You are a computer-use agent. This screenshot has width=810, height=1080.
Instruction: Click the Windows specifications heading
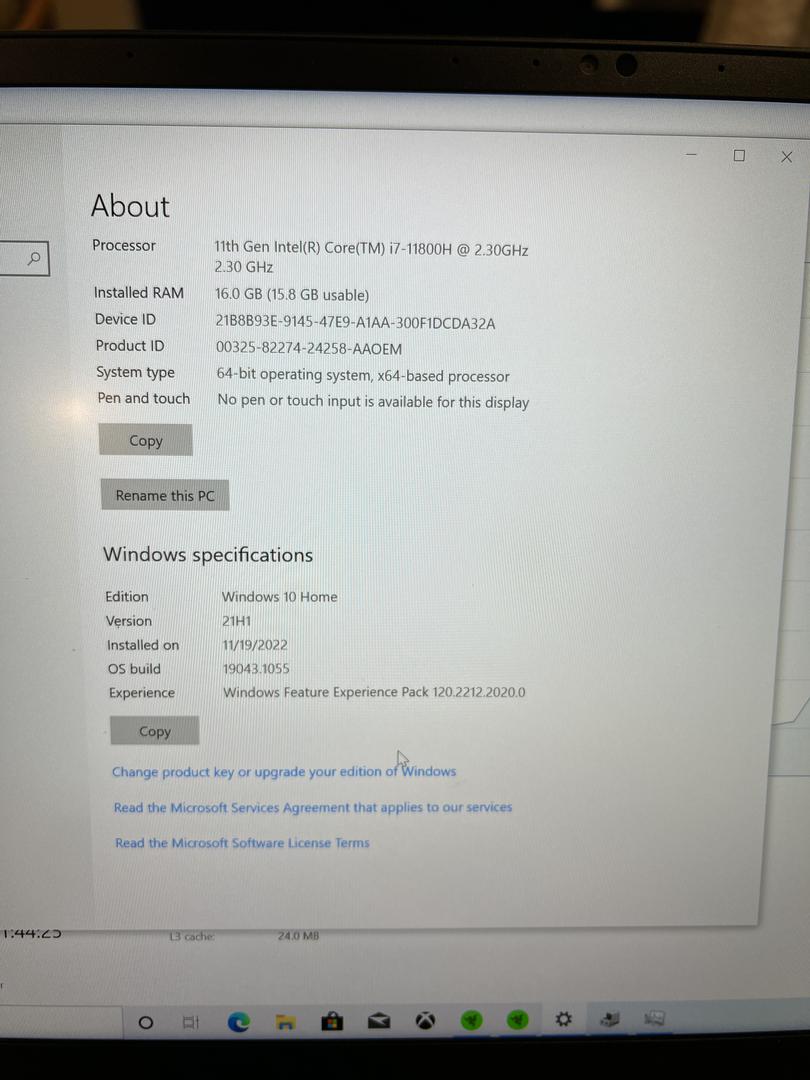[207, 554]
